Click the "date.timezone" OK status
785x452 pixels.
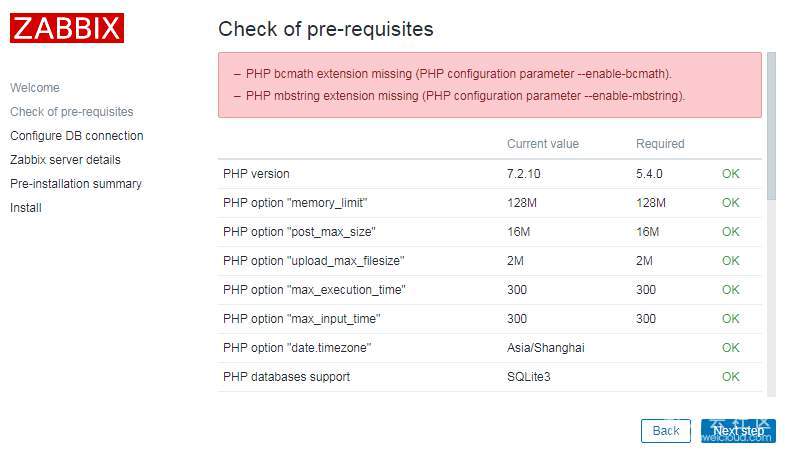[x=731, y=348]
